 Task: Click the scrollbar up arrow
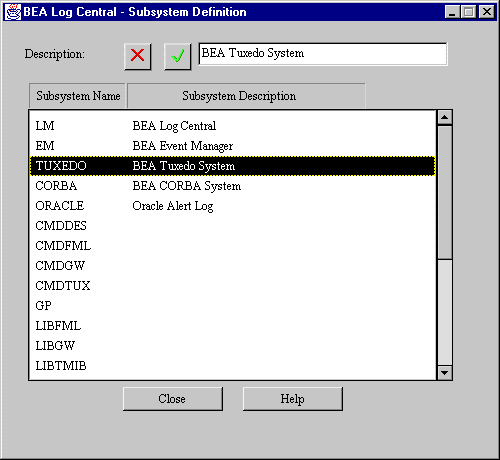click(x=444, y=117)
